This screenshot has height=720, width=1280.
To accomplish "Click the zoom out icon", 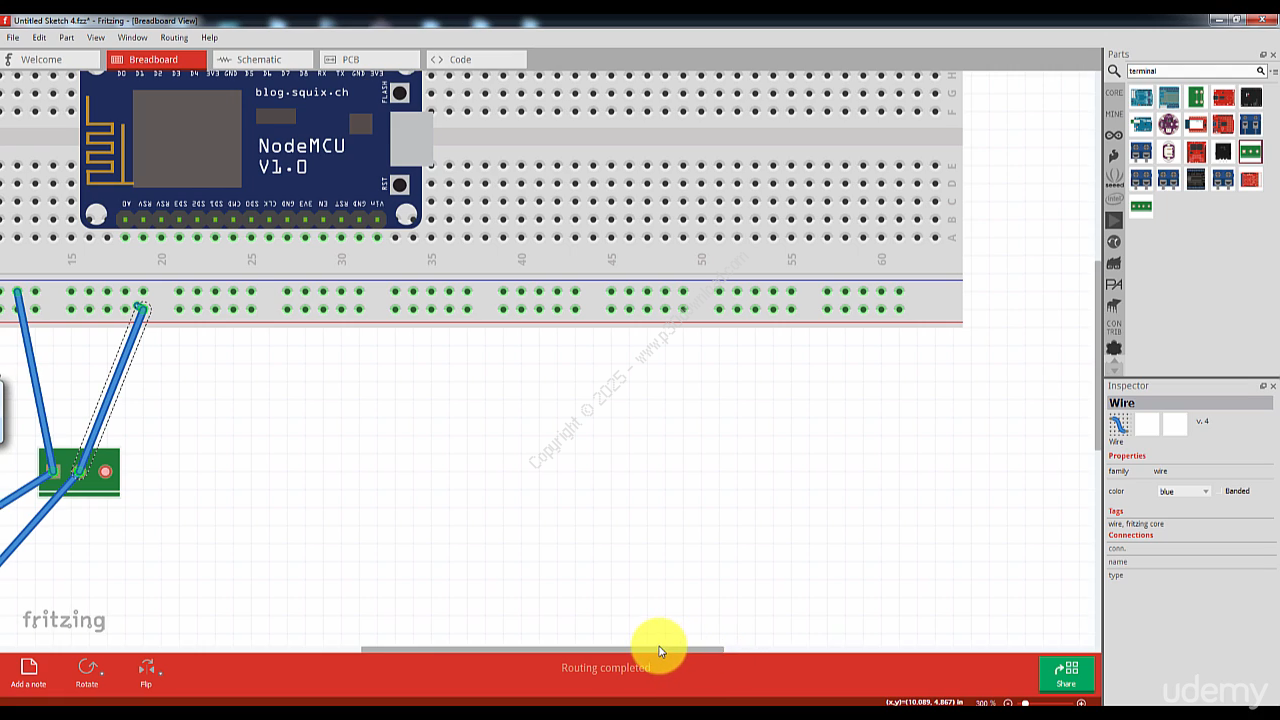I will pos(1008,703).
